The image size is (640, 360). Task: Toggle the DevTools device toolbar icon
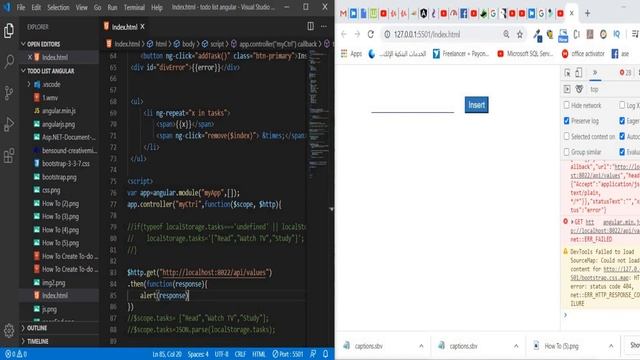point(579,73)
